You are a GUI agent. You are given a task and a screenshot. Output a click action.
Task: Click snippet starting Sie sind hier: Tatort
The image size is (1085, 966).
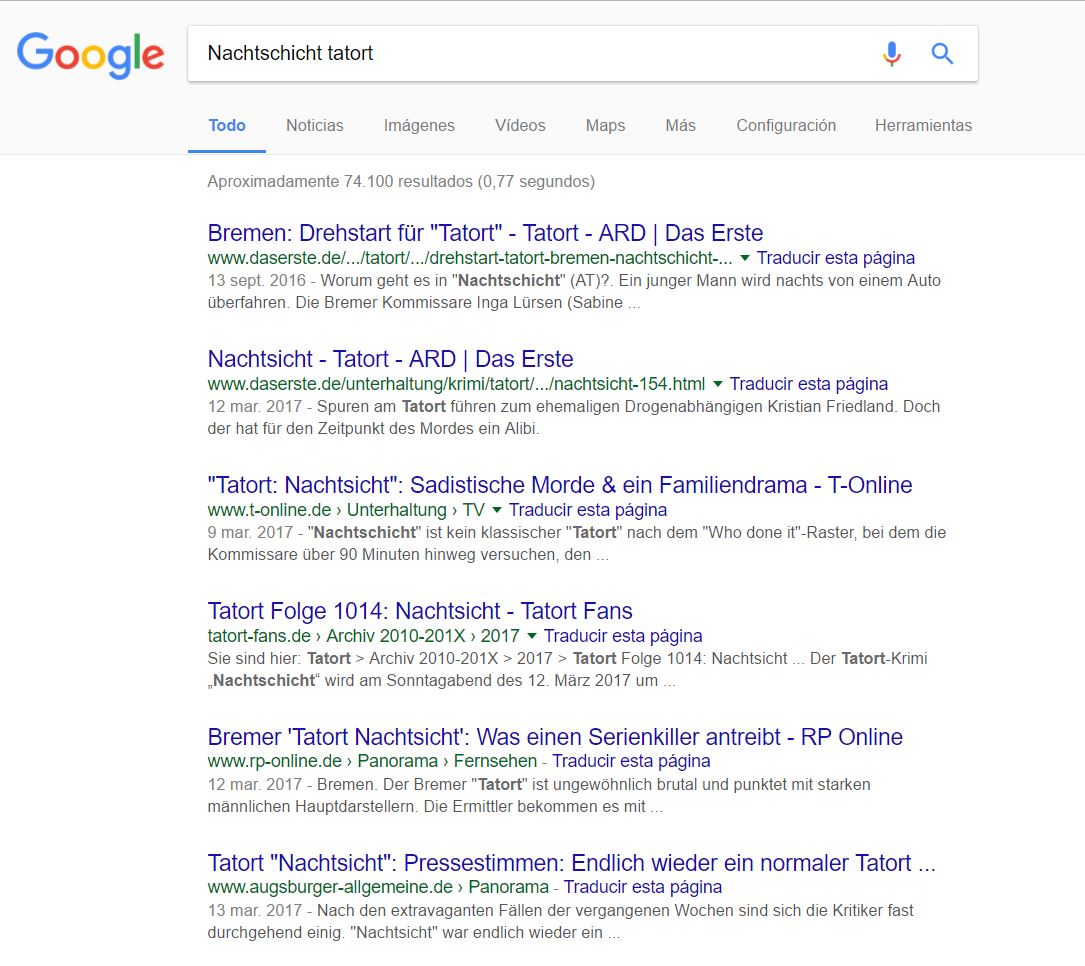point(567,670)
